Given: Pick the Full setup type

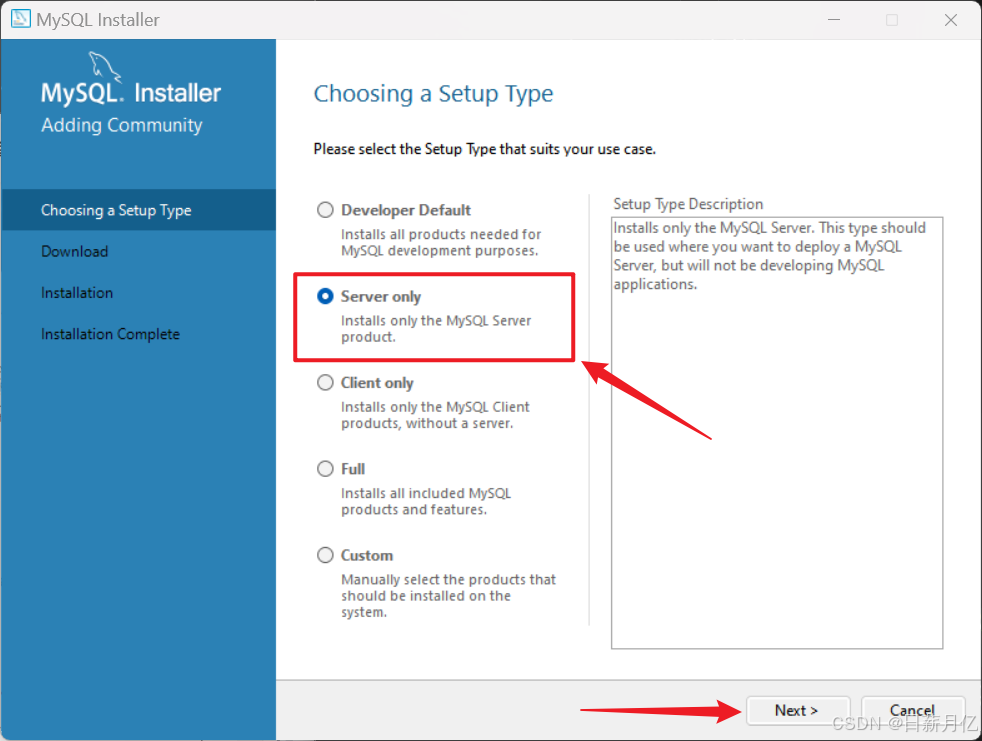Looking at the screenshot, I should click(x=325, y=469).
